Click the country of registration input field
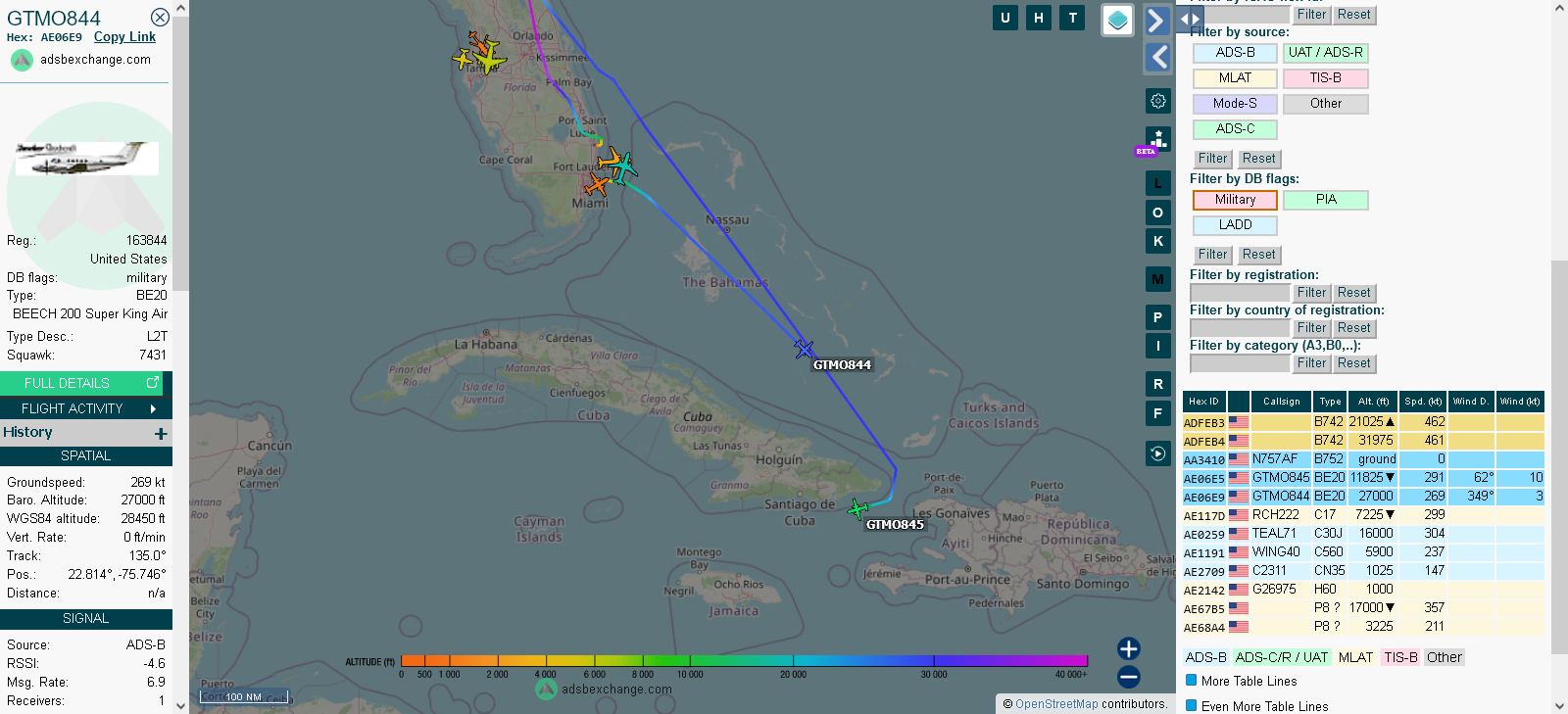Image resolution: width=1568 pixels, height=714 pixels. click(x=1240, y=328)
